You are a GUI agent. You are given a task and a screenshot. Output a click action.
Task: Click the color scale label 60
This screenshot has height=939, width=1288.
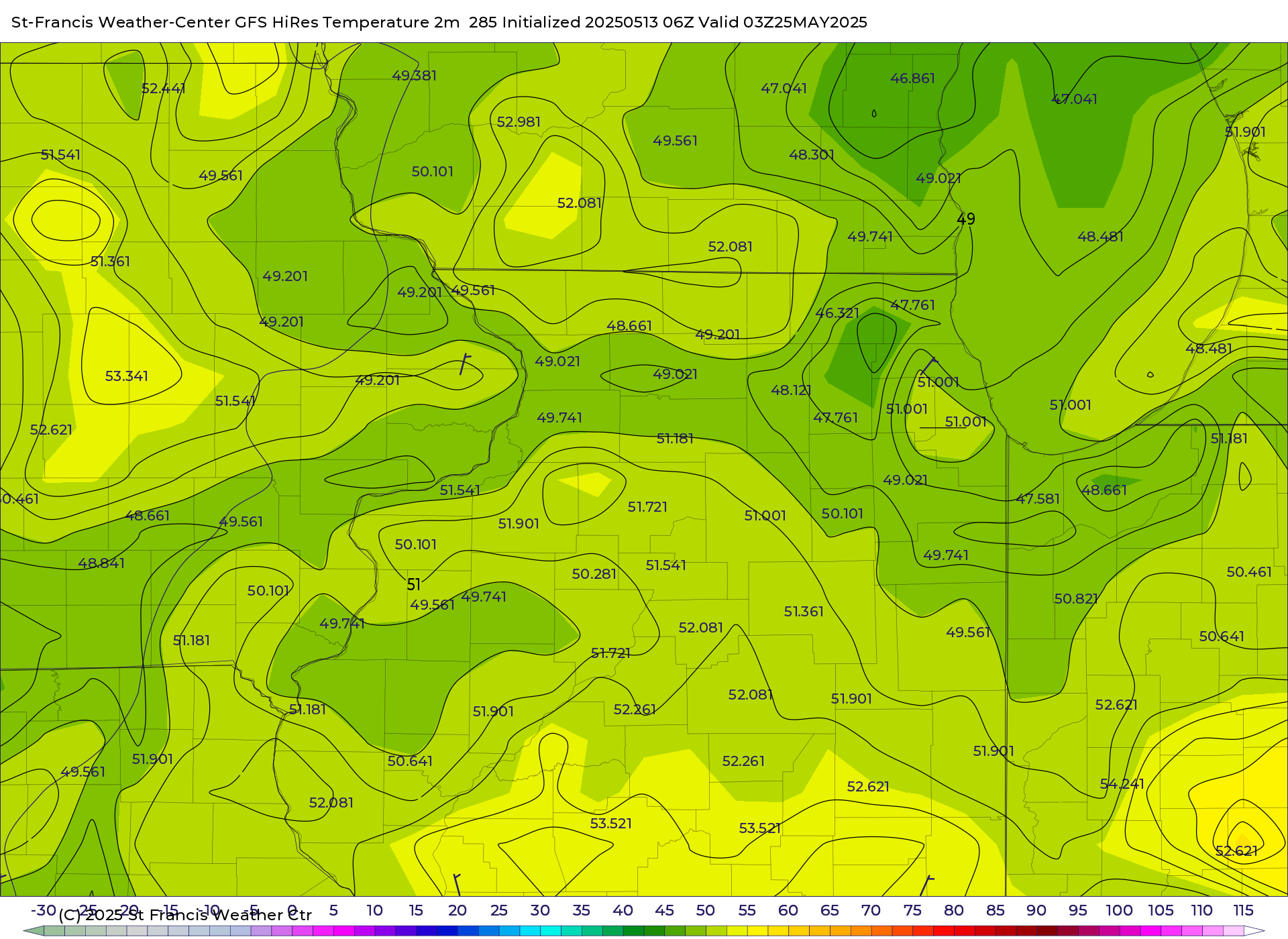788,910
